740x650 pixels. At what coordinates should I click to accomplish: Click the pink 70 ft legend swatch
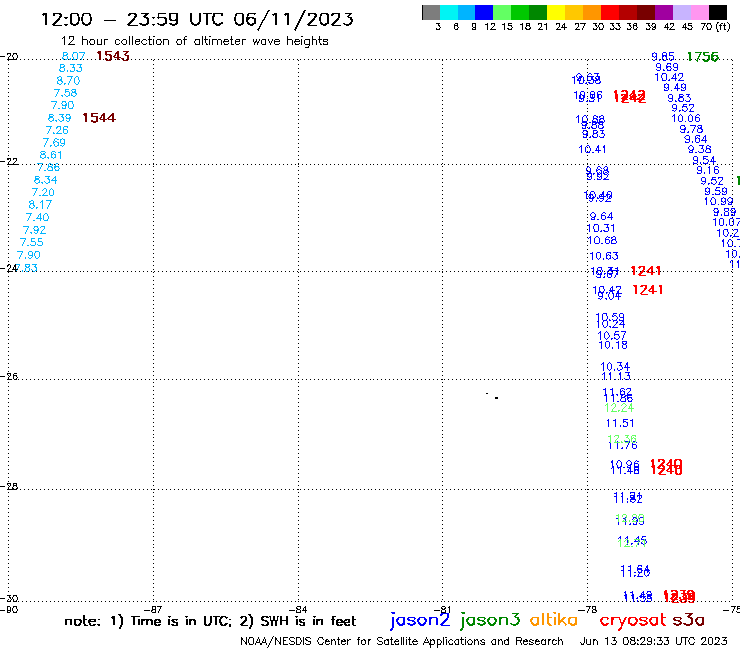[699, 12]
